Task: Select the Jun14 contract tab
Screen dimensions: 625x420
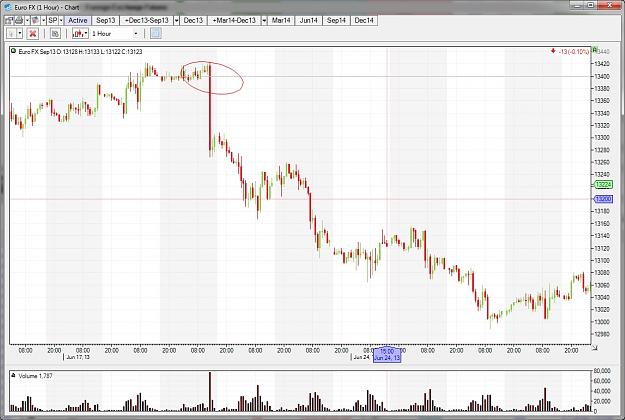Action: [309, 20]
